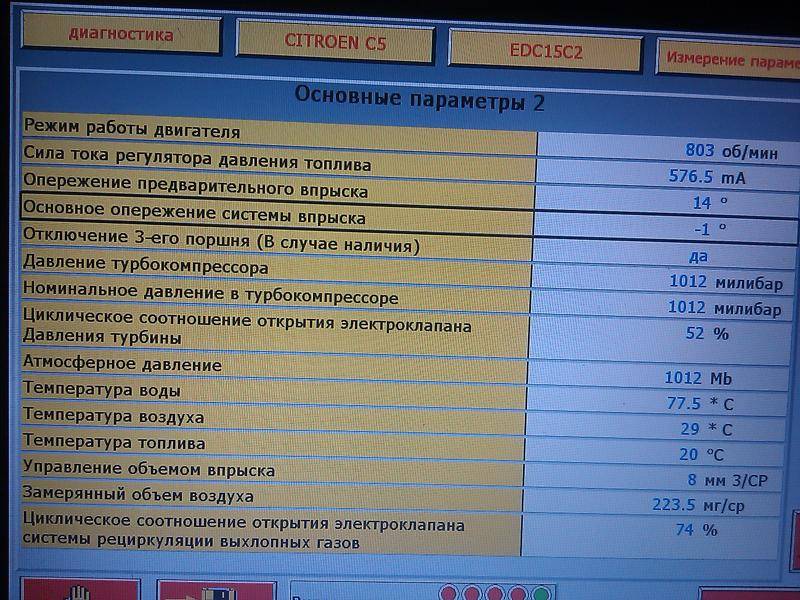The image size is (800, 600).
Task: Select the CITROEN C5 tab
Action: pos(334,44)
